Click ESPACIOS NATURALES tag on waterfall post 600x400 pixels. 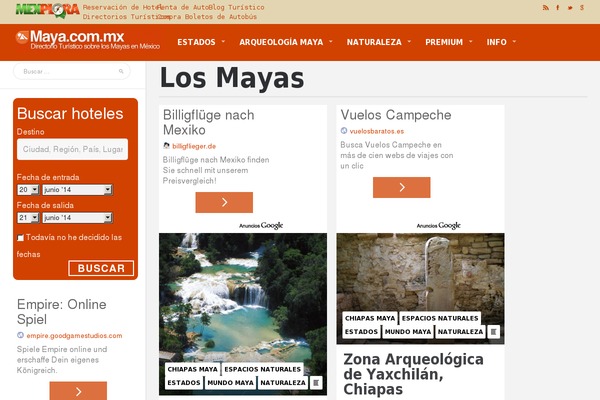(262, 369)
